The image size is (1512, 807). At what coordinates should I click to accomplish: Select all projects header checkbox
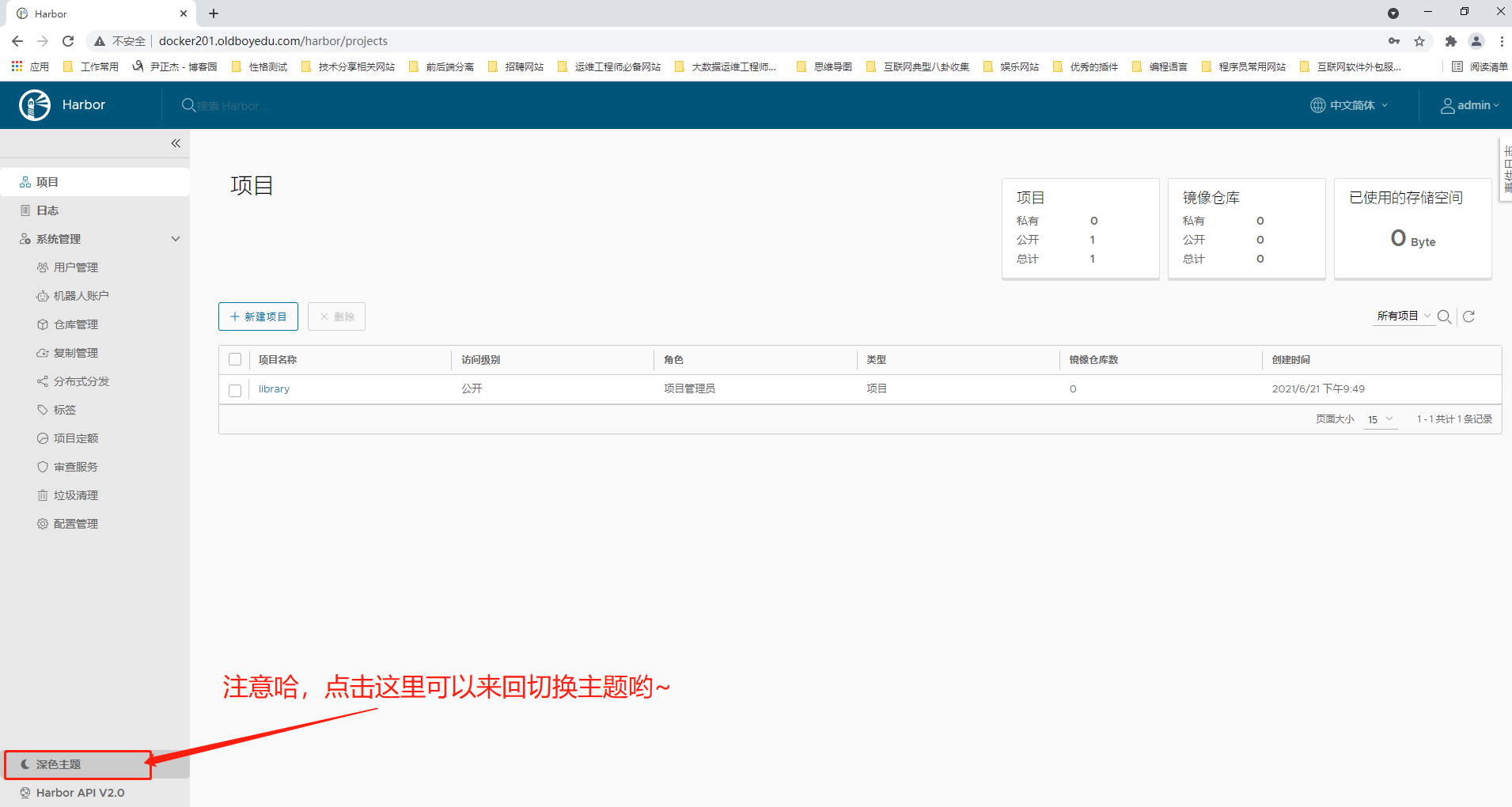(x=235, y=360)
